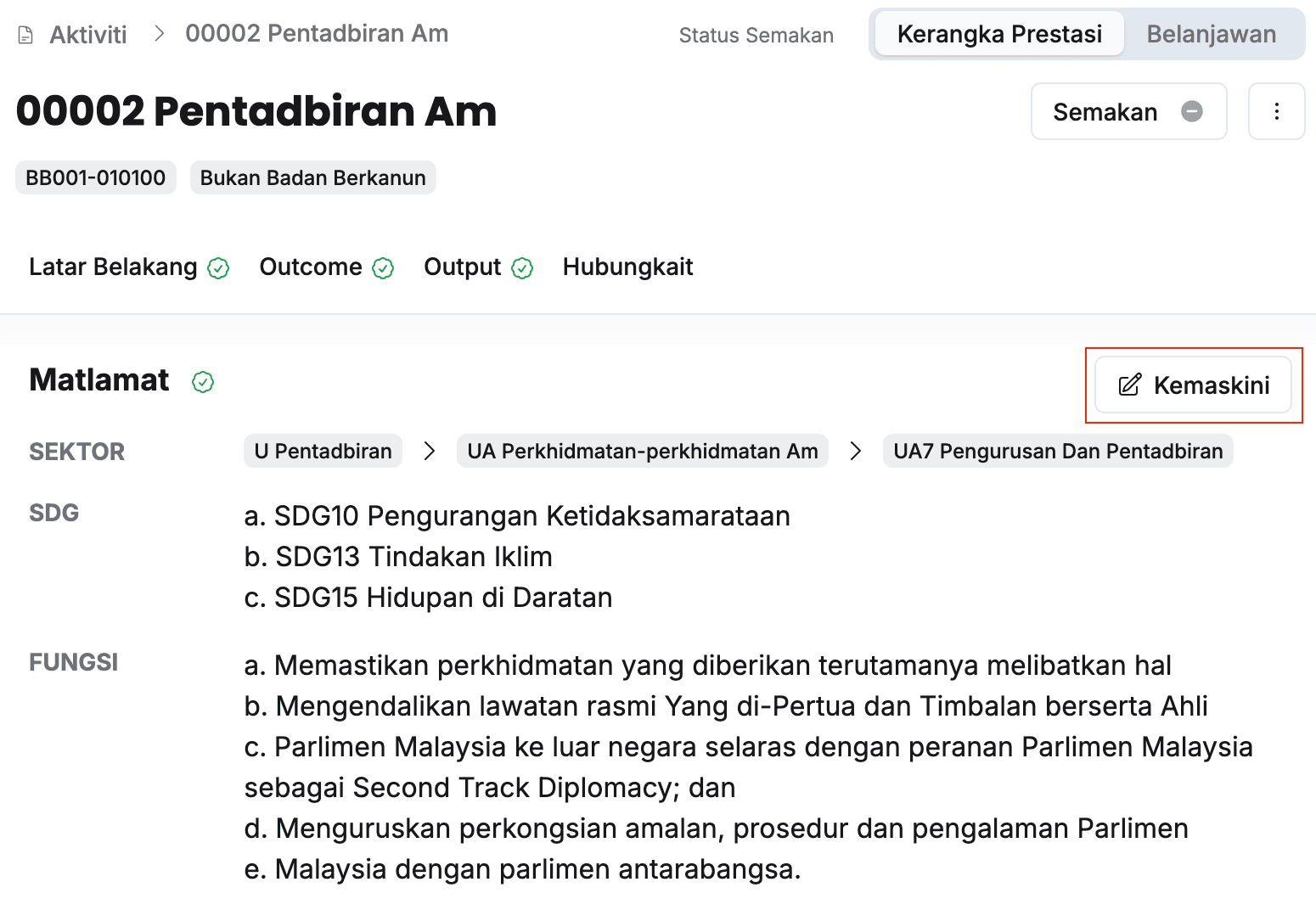Click the BB001-010100 code badge
Image resolution: width=1316 pixels, height=910 pixels.
pos(96,177)
